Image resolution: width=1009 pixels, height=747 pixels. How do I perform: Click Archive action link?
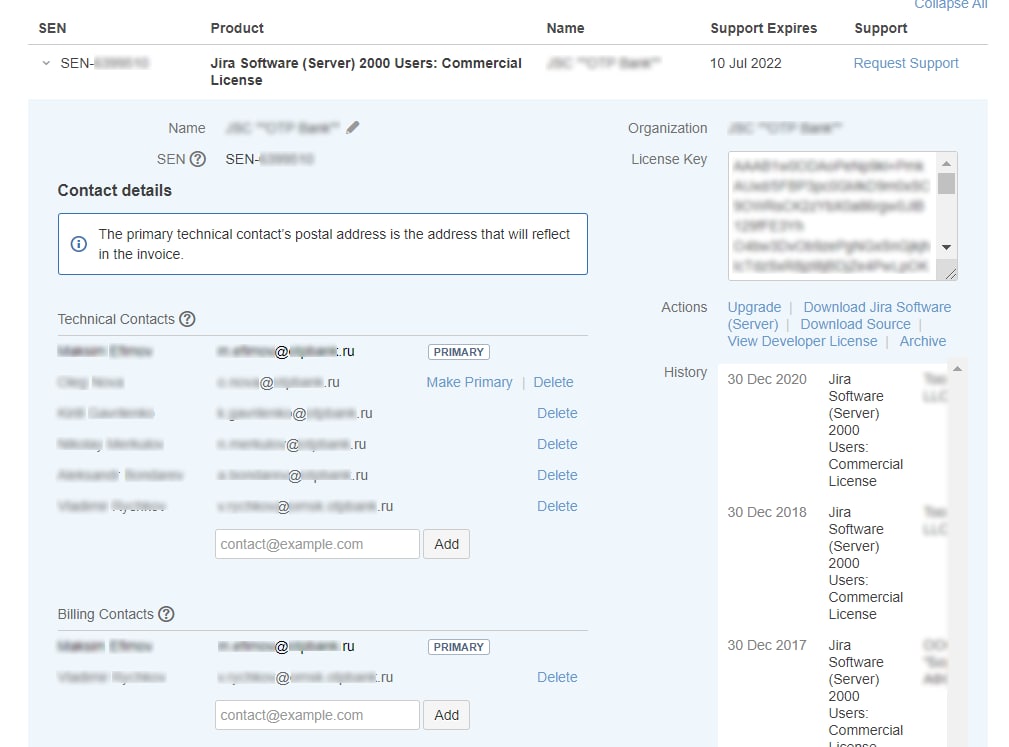pyautogui.click(x=923, y=341)
